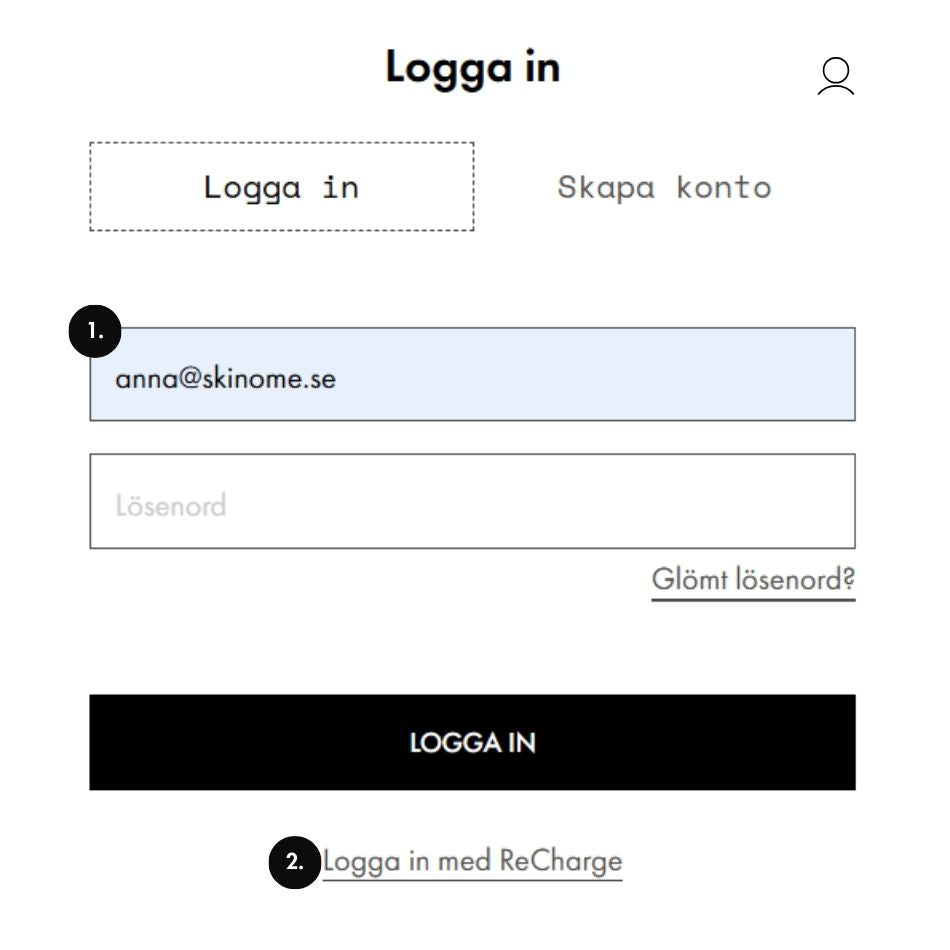Viewport: 950px width, 950px height.
Task: Click the numbered badge 2 marker
Action: 295,861
